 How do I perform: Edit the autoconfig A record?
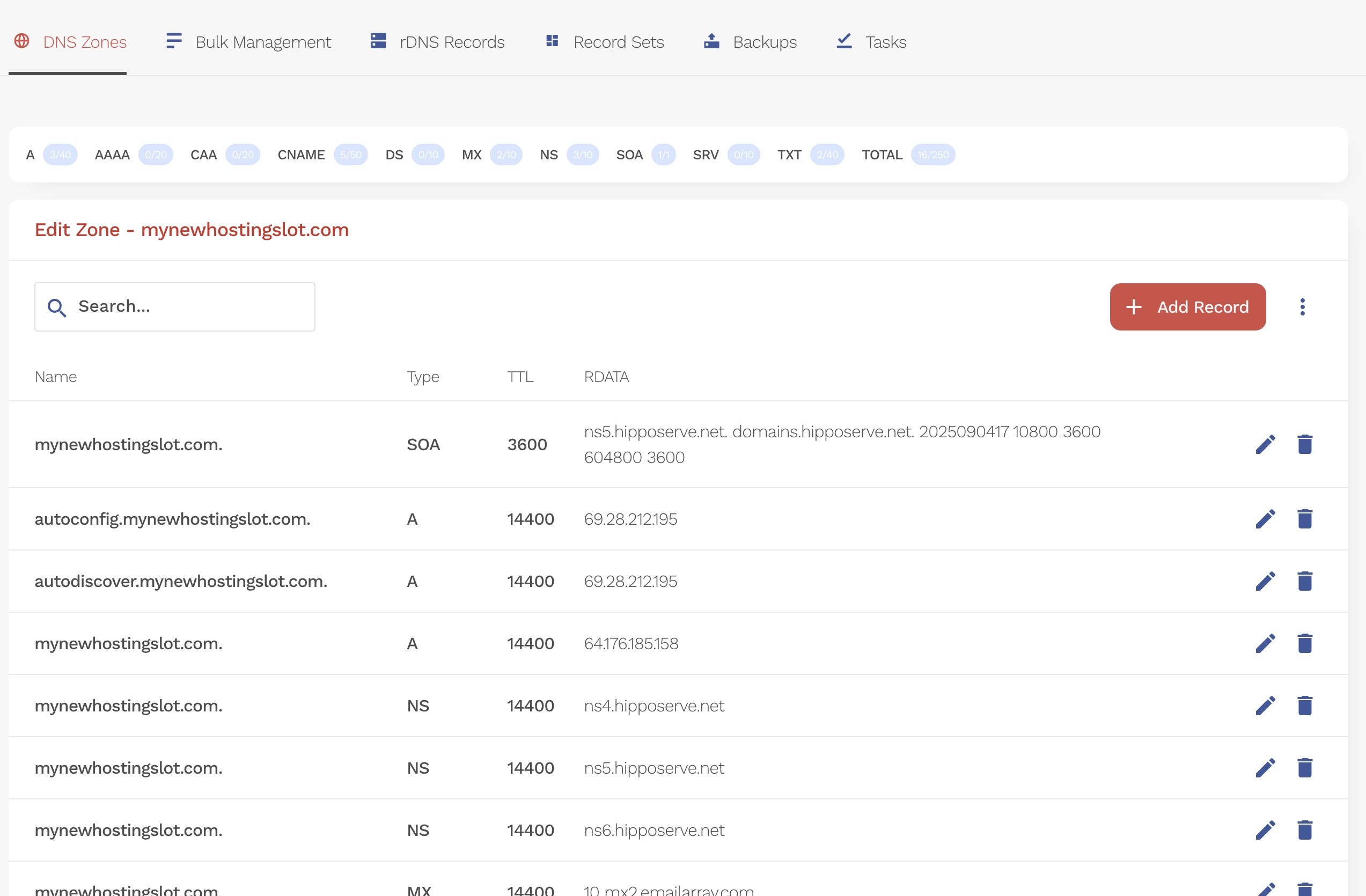pos(1265,519)
